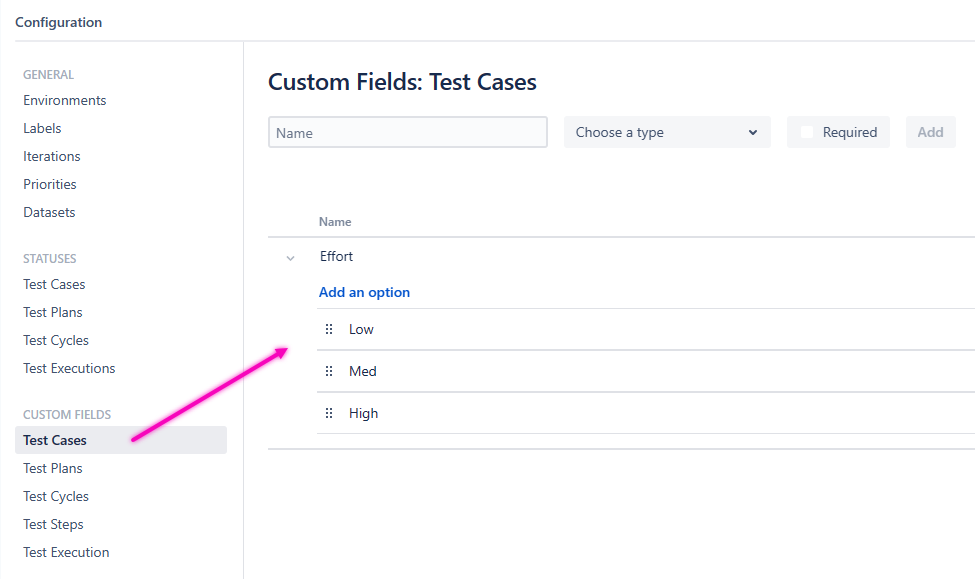Select Test Executions under Statuses
Image resolution: width=975 pixels, height=579 pixels.
69,368
